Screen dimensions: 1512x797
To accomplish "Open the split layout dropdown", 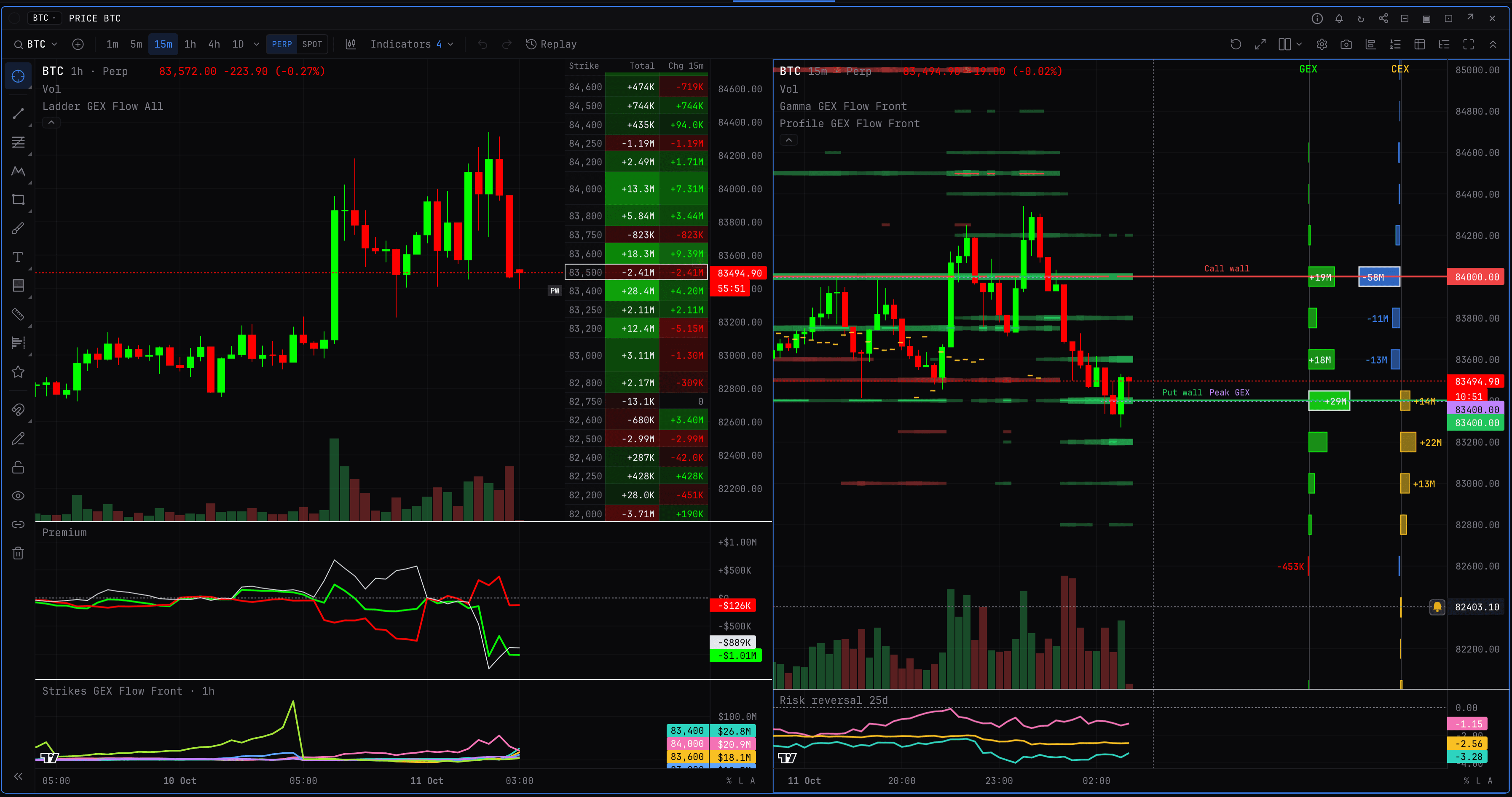I will [x=1290, y=44].
